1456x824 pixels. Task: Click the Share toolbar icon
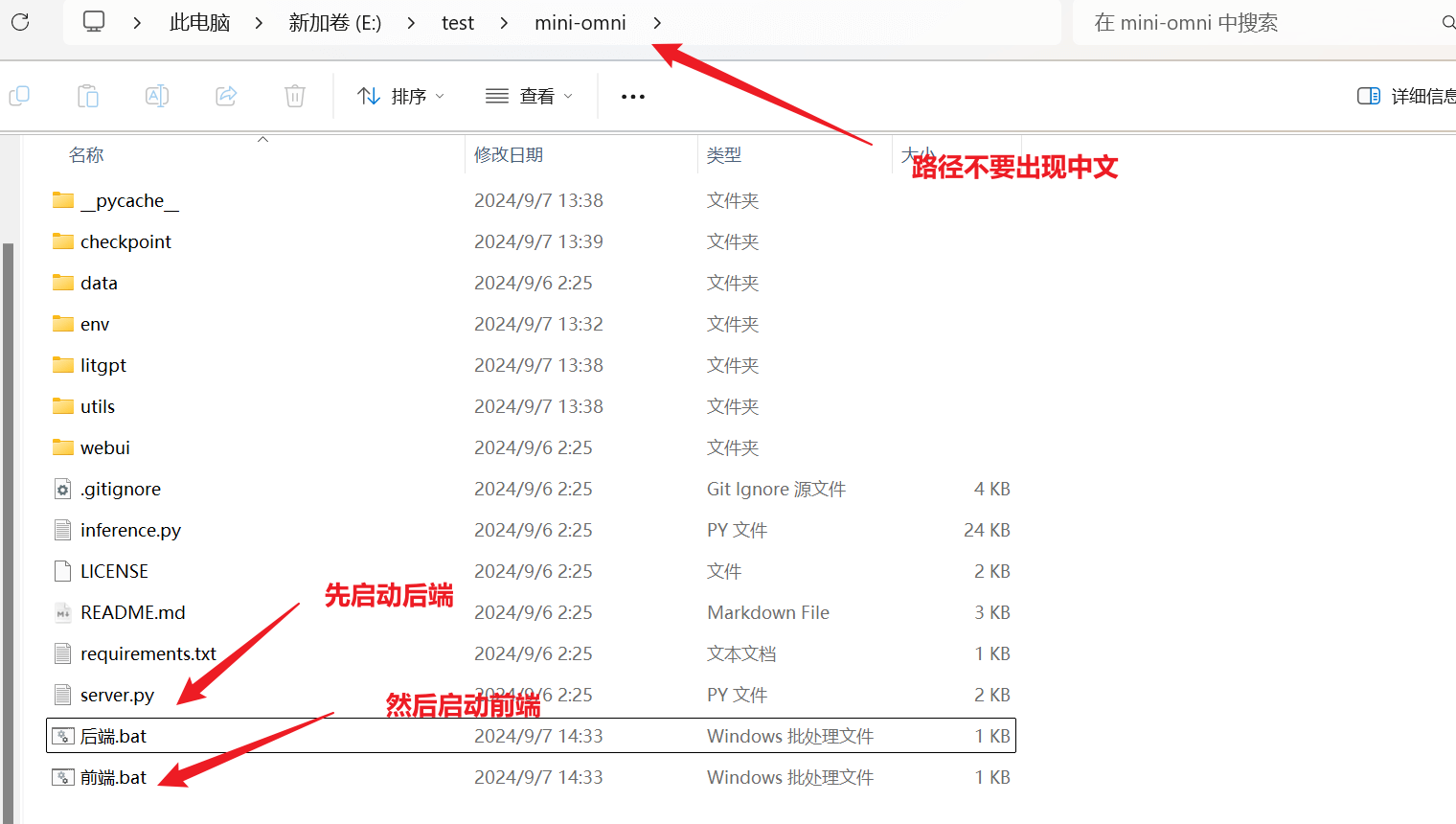226,96
